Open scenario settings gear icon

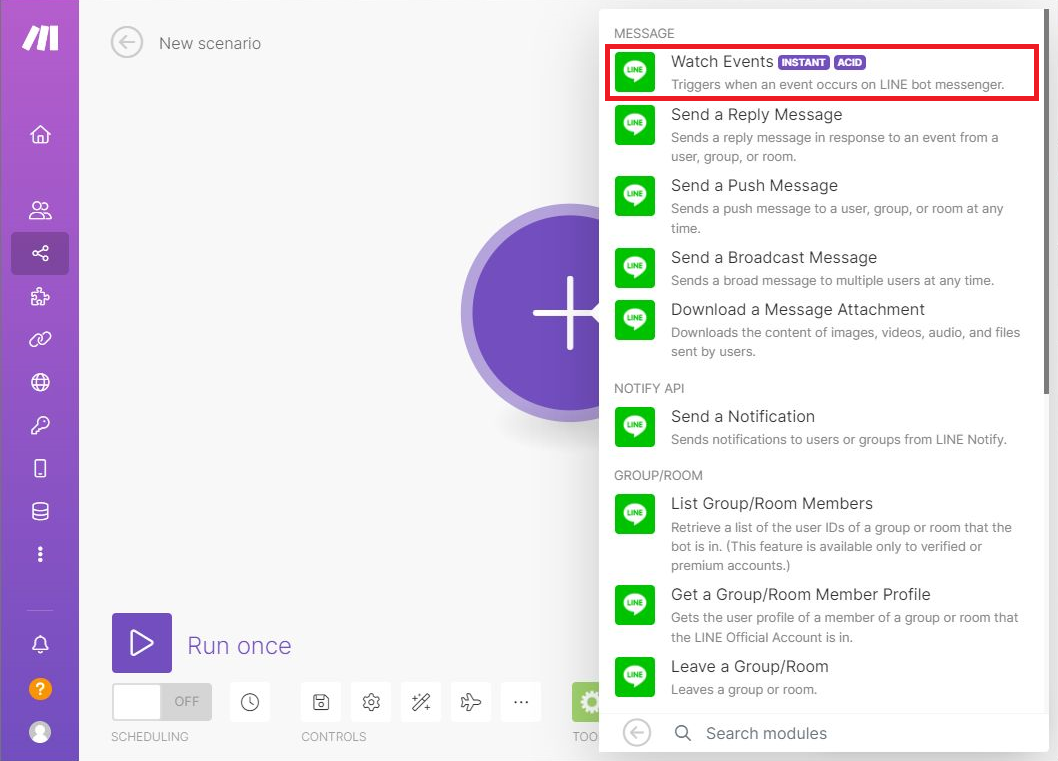click(371, 702)
